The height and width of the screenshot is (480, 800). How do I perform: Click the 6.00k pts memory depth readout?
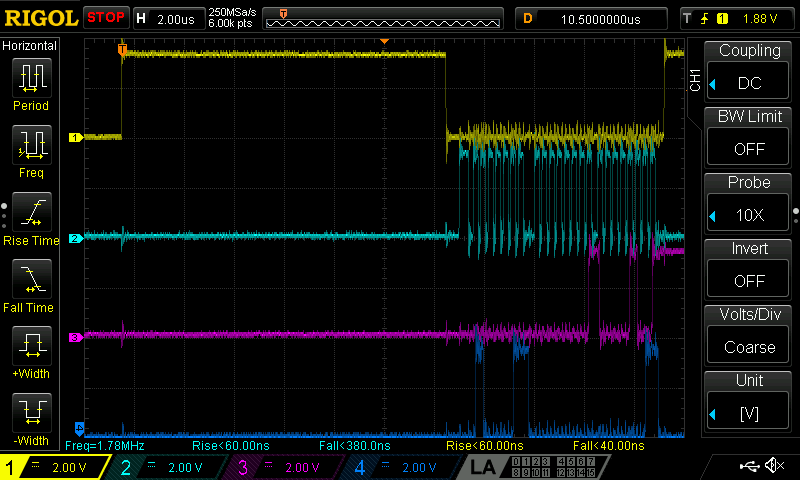[x=230, y=23]
